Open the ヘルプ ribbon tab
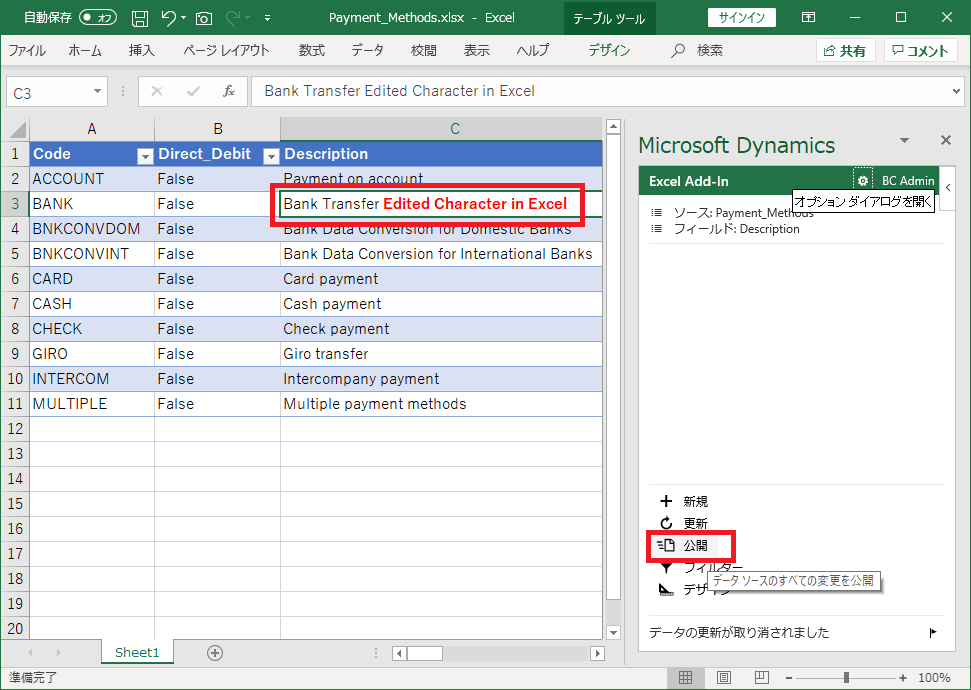The image size is (971, 690). click(x=533, y=50)
